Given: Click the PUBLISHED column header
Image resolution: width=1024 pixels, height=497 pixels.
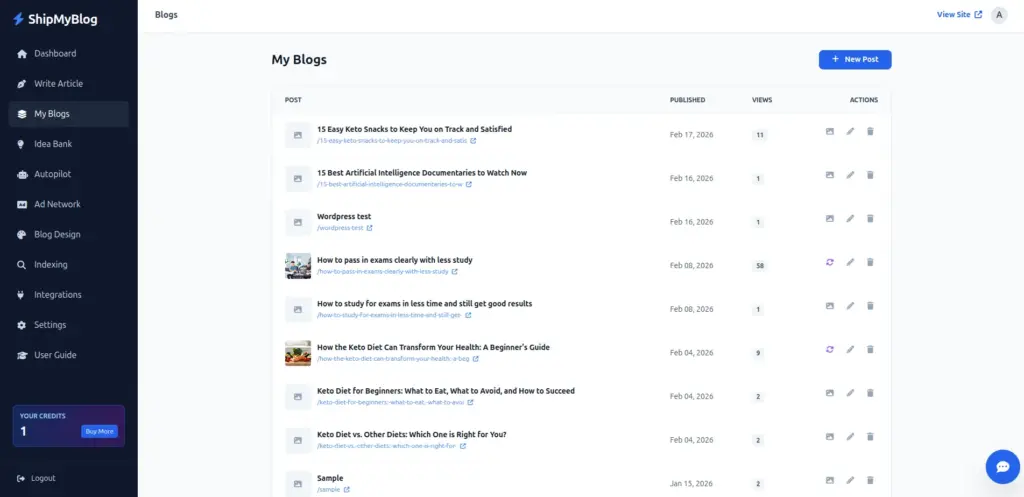Looking at the screenshot, I should point(688,100).
